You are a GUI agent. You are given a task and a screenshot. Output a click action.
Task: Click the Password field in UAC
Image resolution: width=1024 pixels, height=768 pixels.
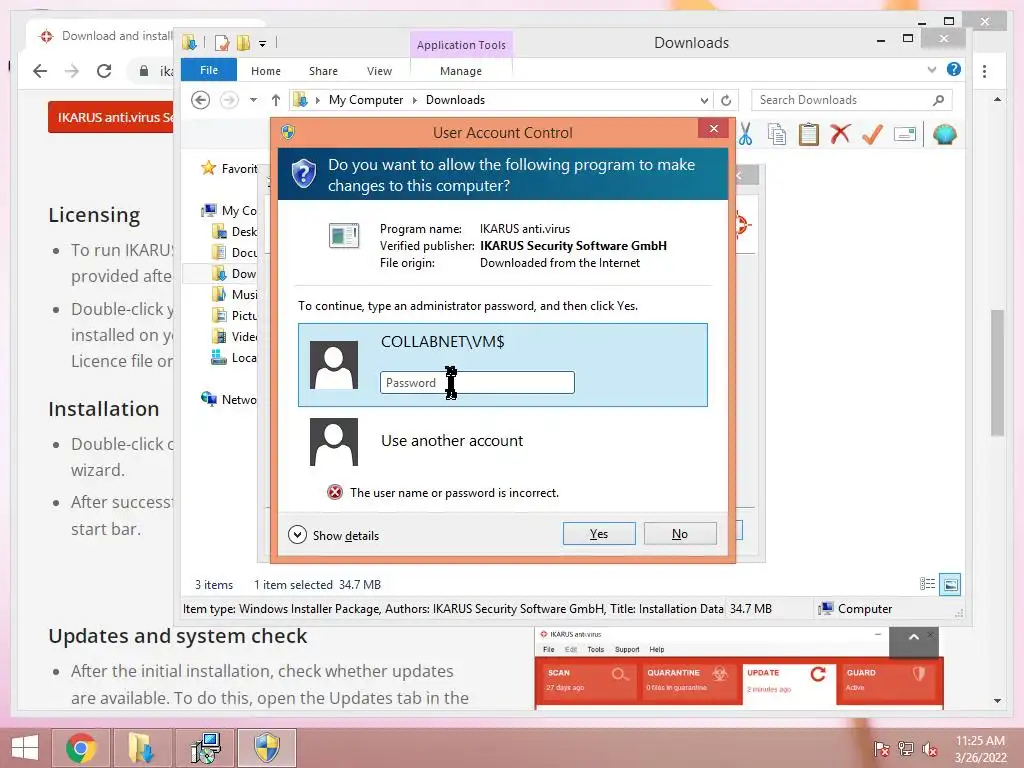coord(477,383)
